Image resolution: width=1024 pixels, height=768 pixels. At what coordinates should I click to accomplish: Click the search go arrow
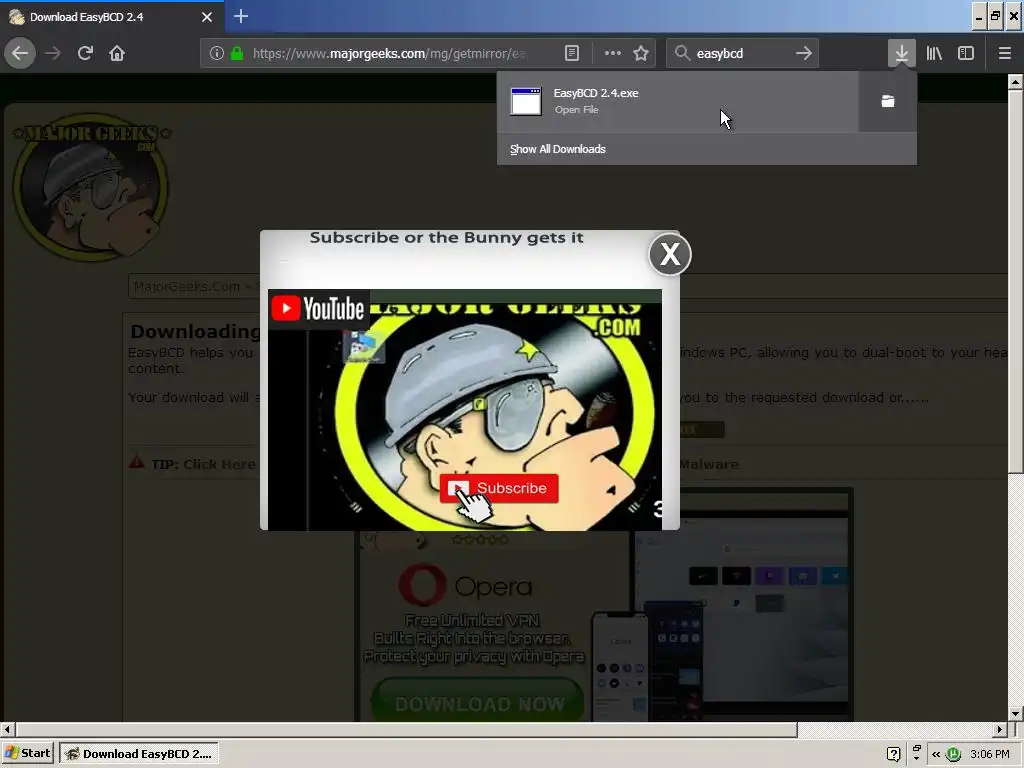pos(804,53)
